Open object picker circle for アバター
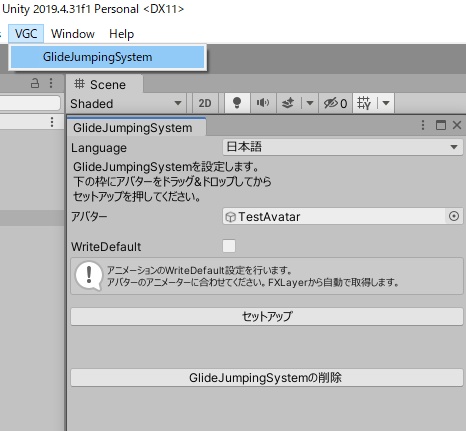The width and height of the screenshot is (466, 431). pyautogui.click(x=454, y=216)
